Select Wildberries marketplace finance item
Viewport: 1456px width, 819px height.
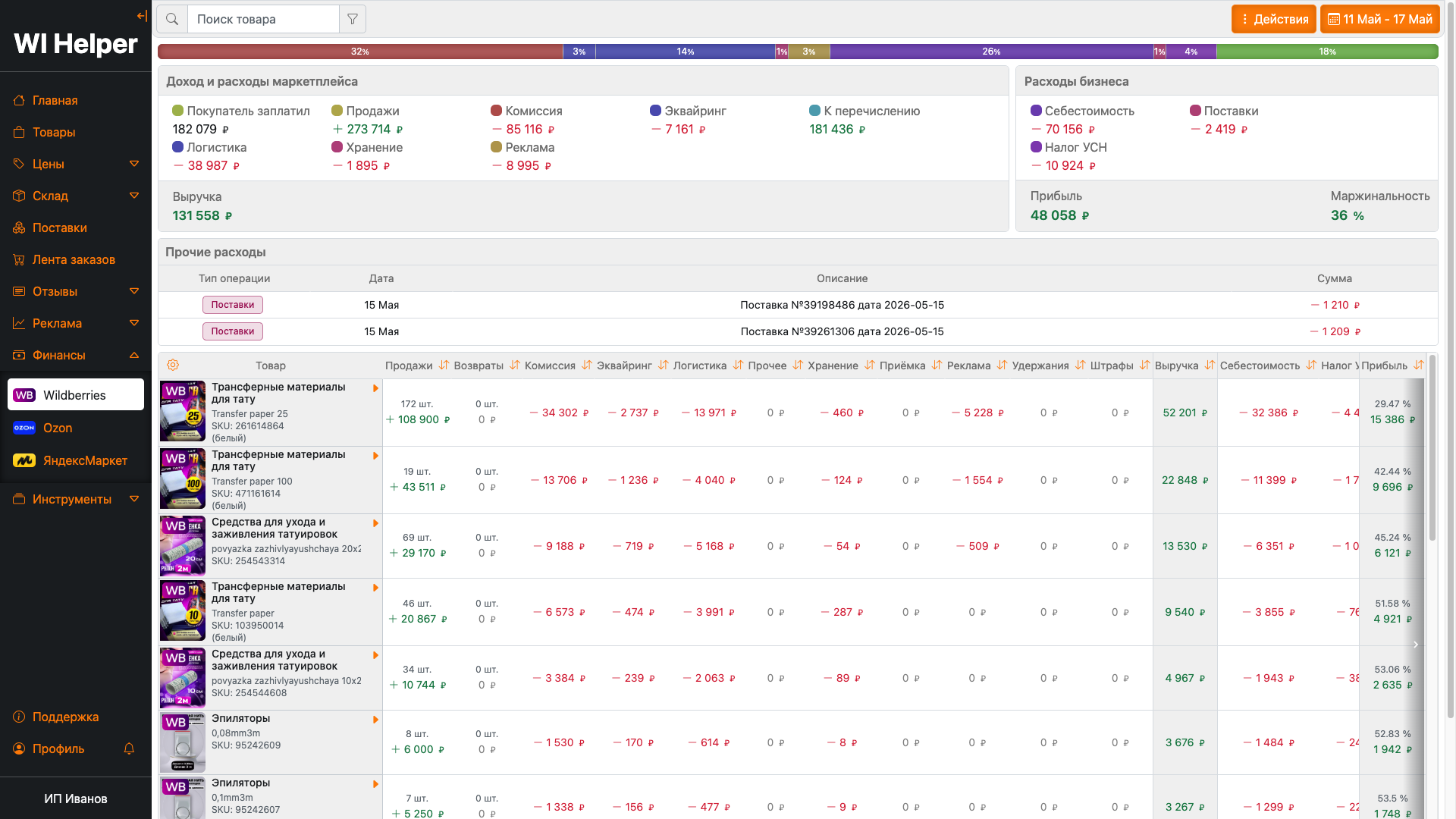point(76,394)
